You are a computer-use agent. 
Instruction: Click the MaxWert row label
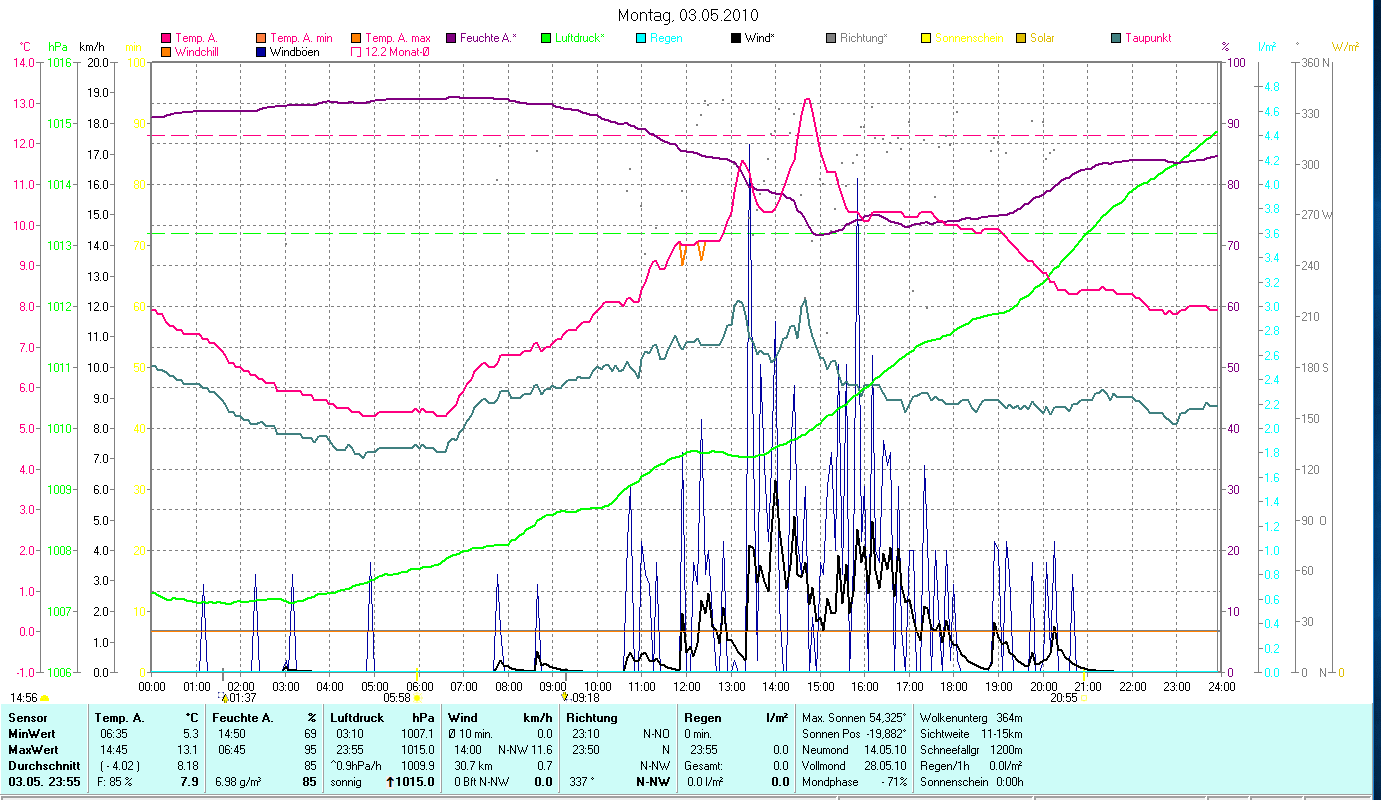[x=33, y=749]
